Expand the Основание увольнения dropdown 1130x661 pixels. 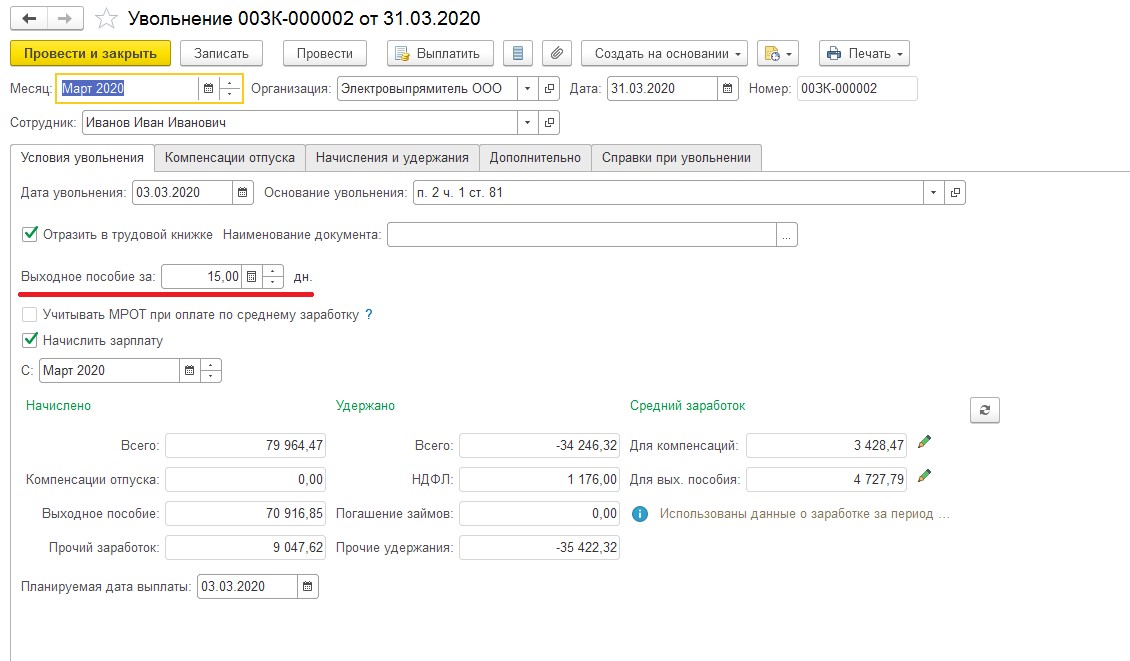934,192
